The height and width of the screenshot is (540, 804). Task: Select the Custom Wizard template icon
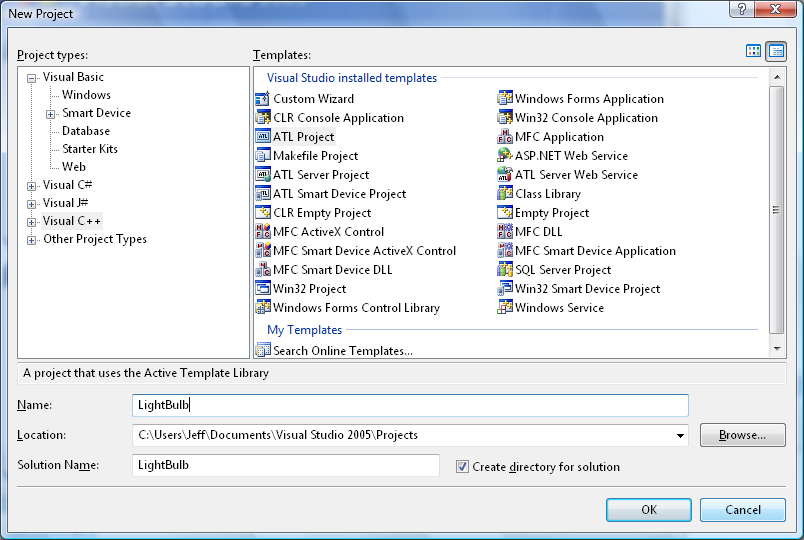pos(263,98)
